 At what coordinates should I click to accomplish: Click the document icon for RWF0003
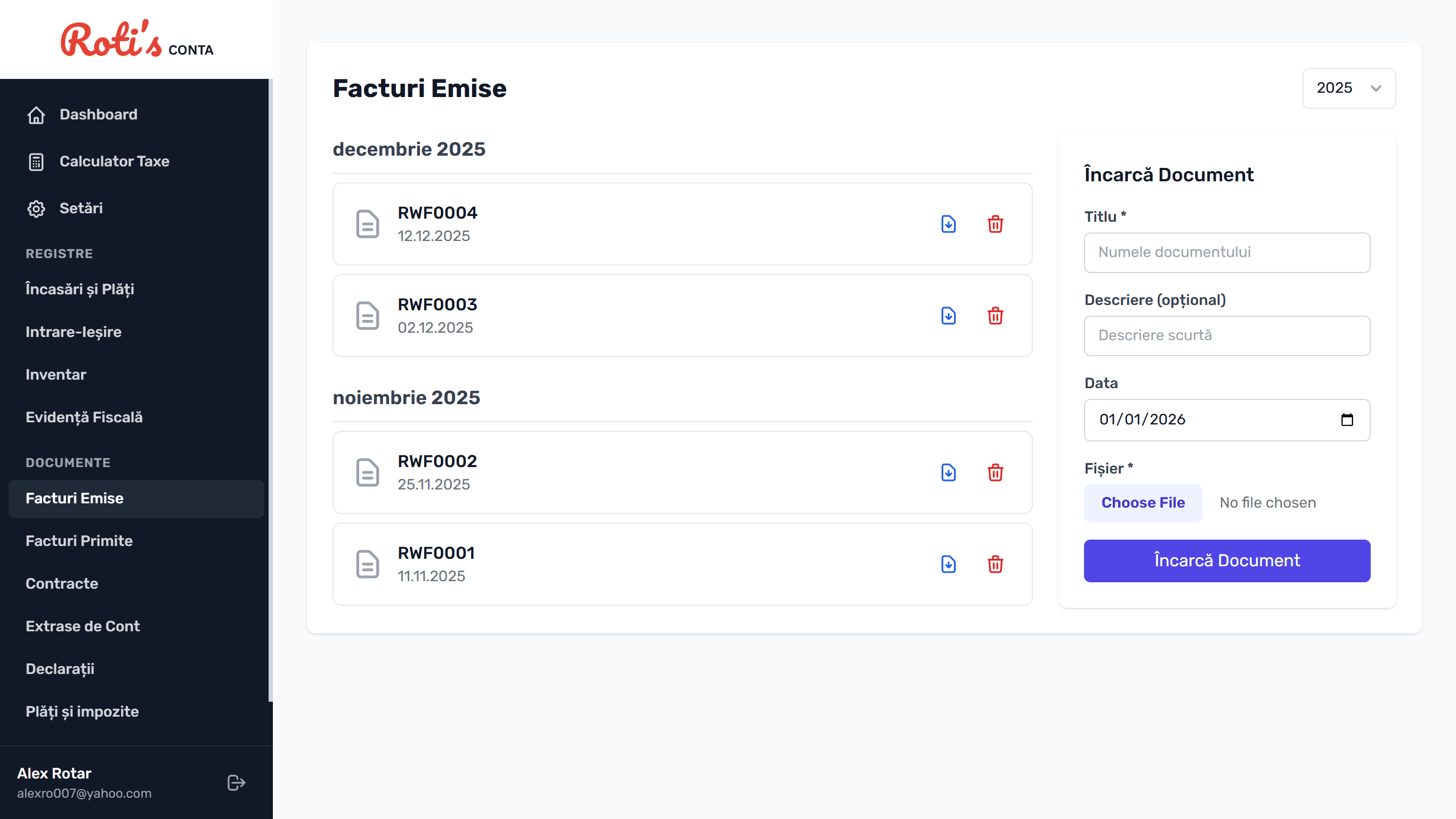367,316
